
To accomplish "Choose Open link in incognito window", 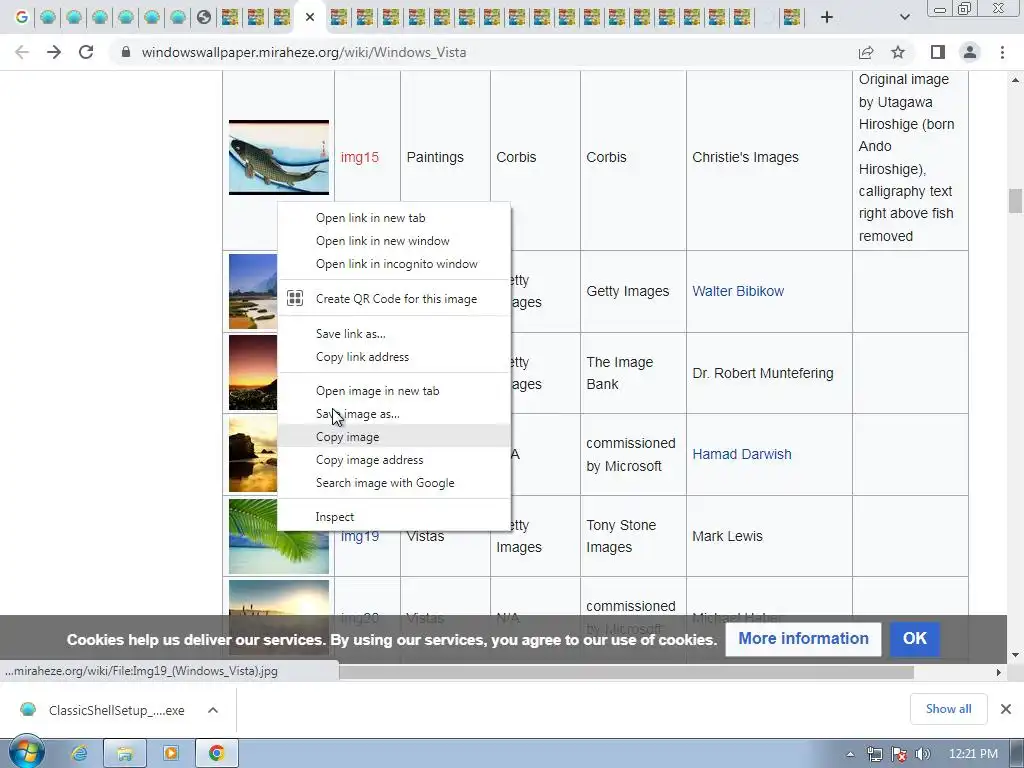I will pos(394,264).
